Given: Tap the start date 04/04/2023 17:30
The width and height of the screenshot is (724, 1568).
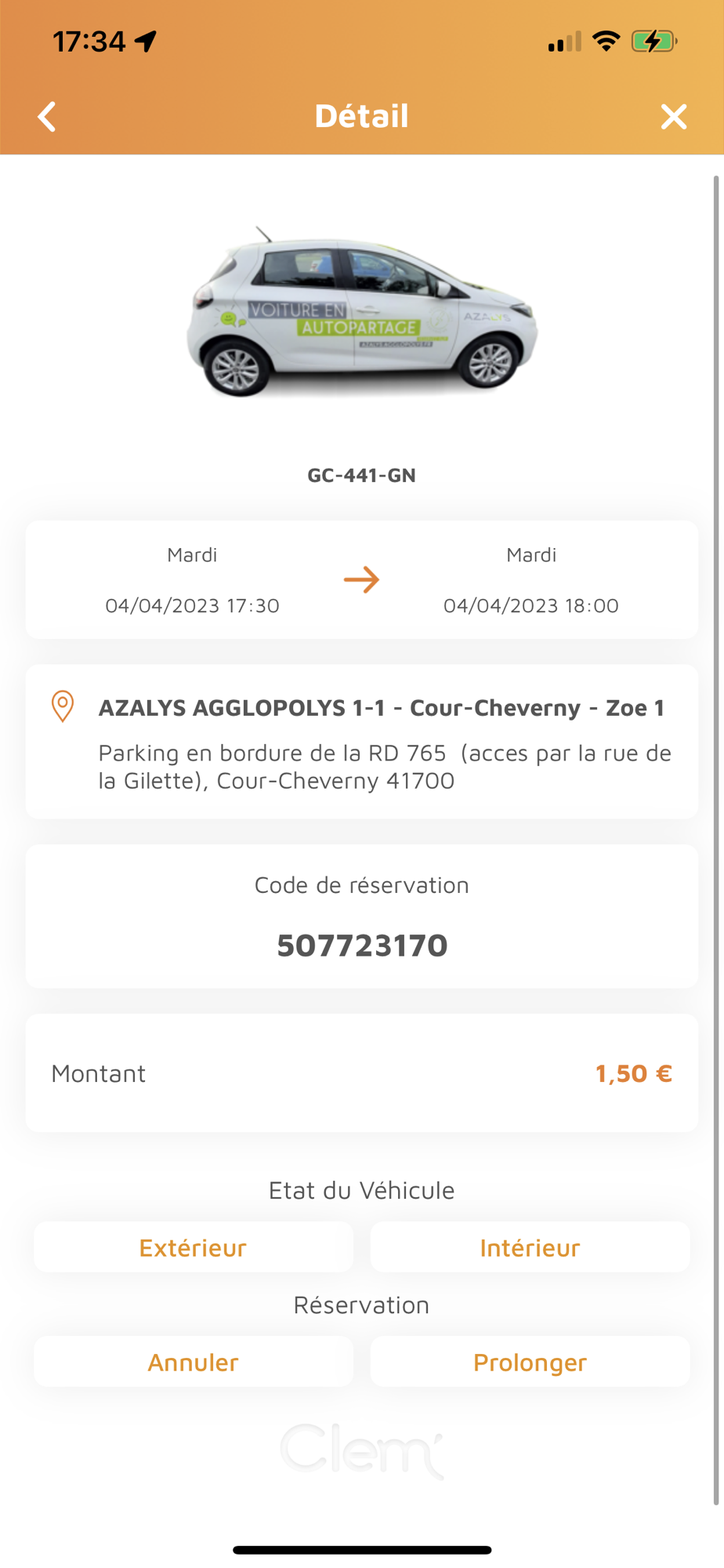Looking at the screenshot, I should [x=192, y=605].
